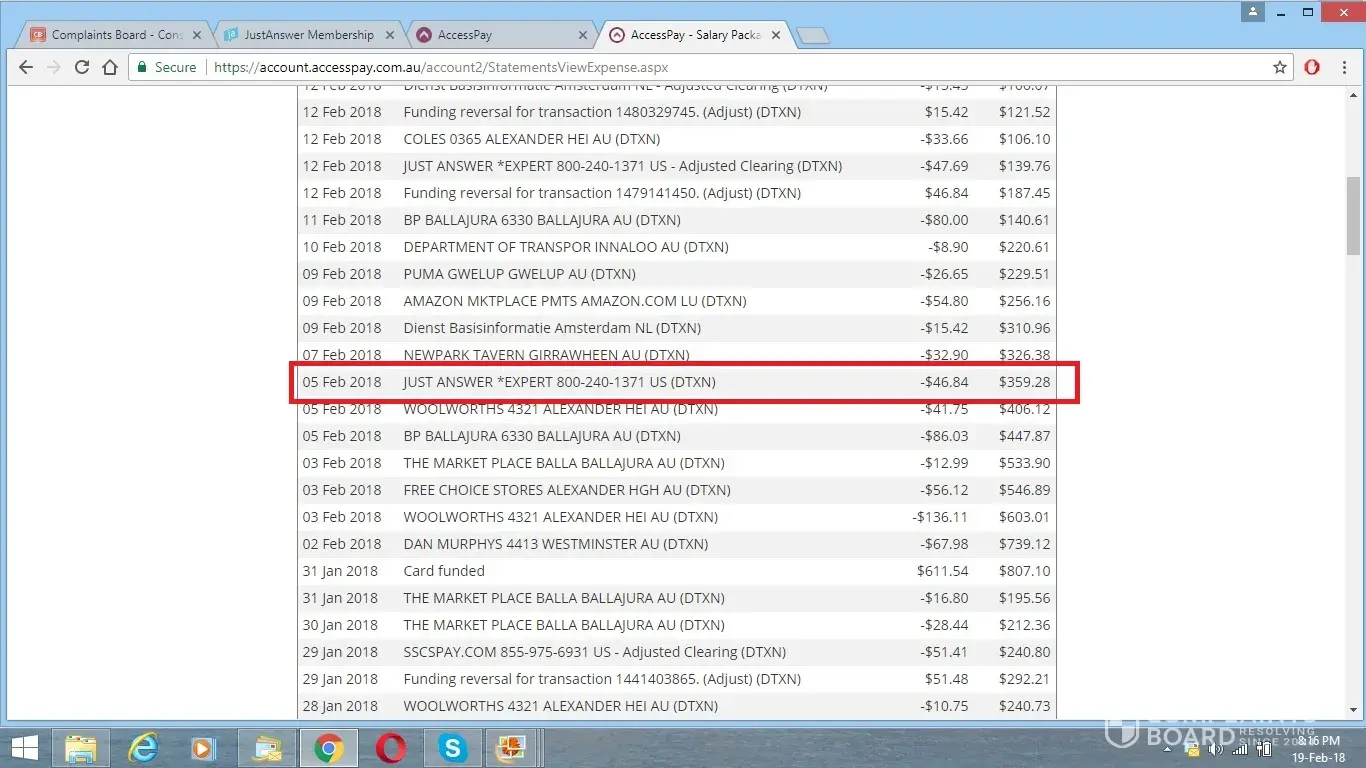Screen dimensions: 1366x768
Task: Click the browser back arrow
Action: tap(26, 67)
